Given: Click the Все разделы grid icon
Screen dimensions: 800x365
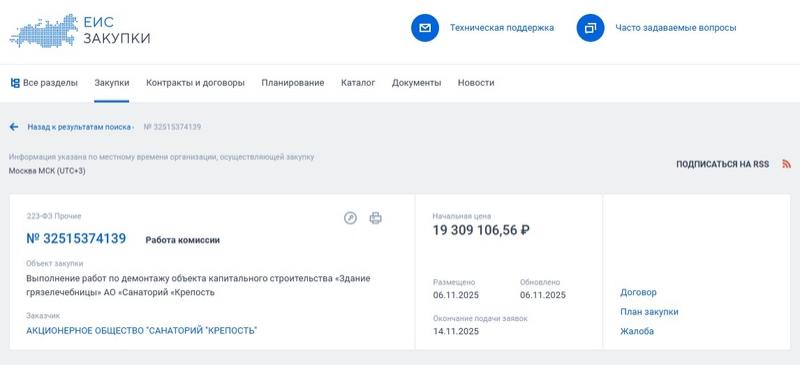Looking at the screenshot, I should (15, 83).
